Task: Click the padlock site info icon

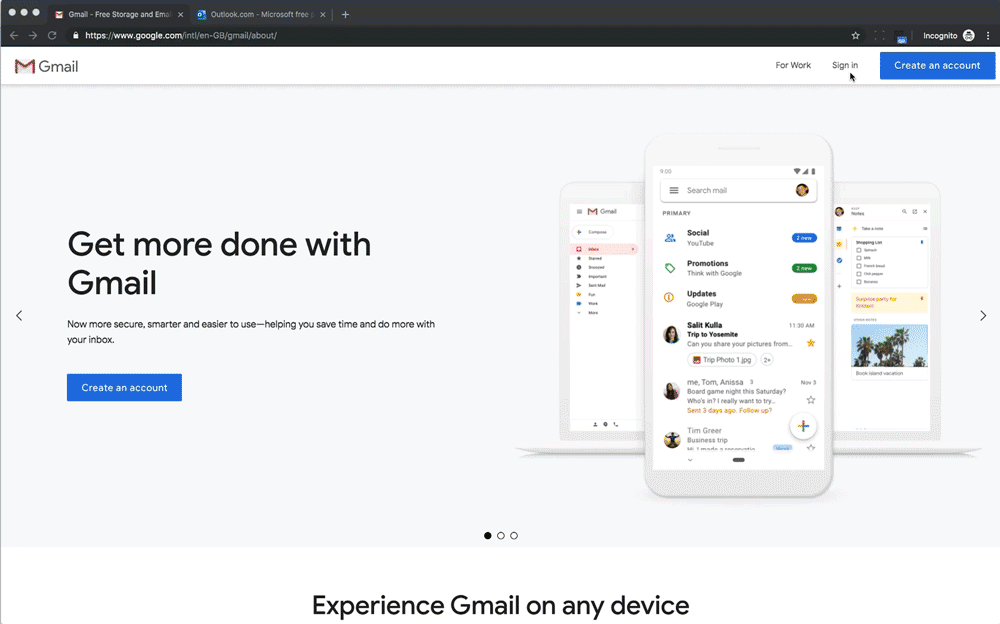Action: 75,36
